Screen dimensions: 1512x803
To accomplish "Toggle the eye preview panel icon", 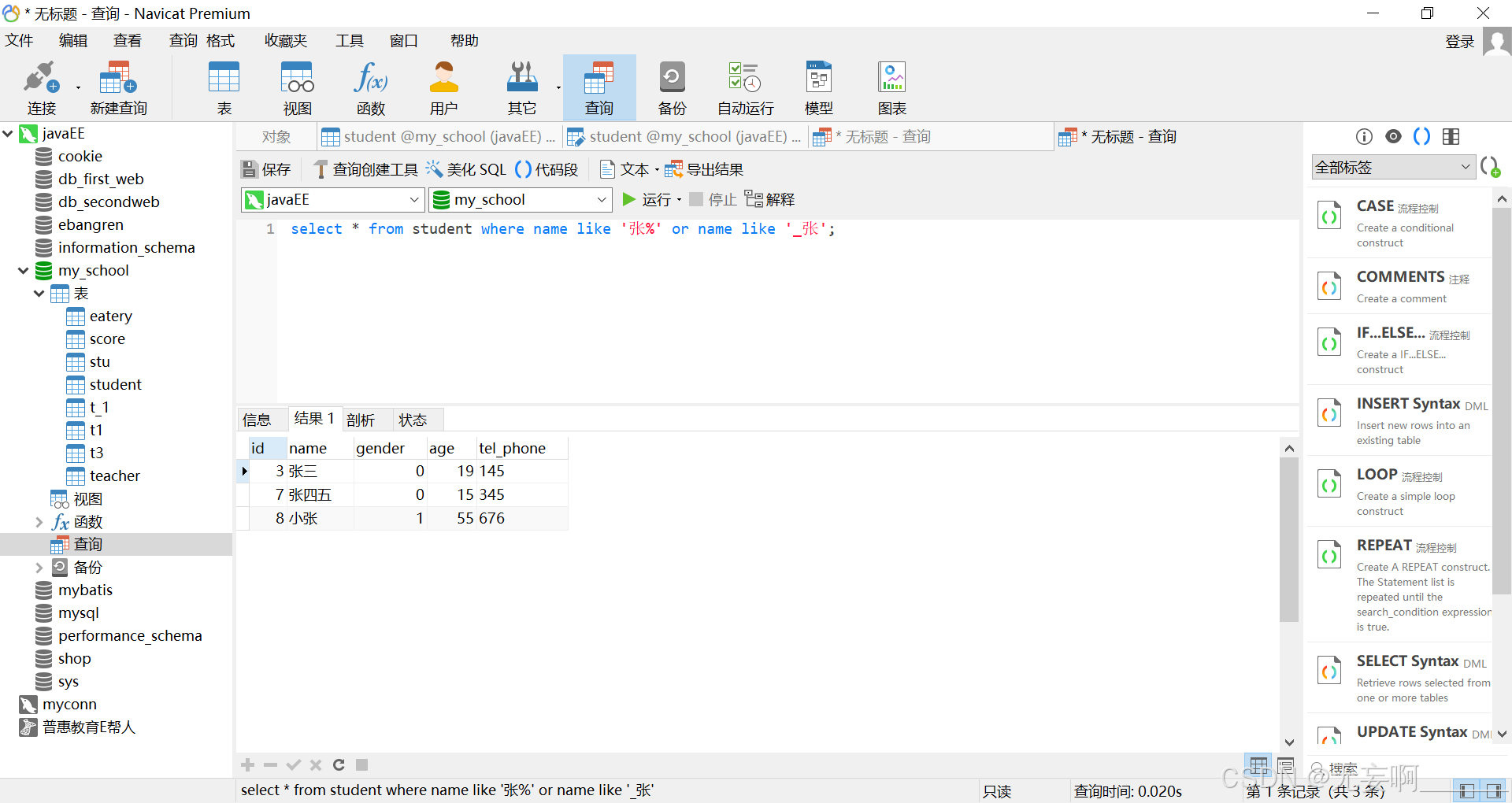I will pos(1393,136).
